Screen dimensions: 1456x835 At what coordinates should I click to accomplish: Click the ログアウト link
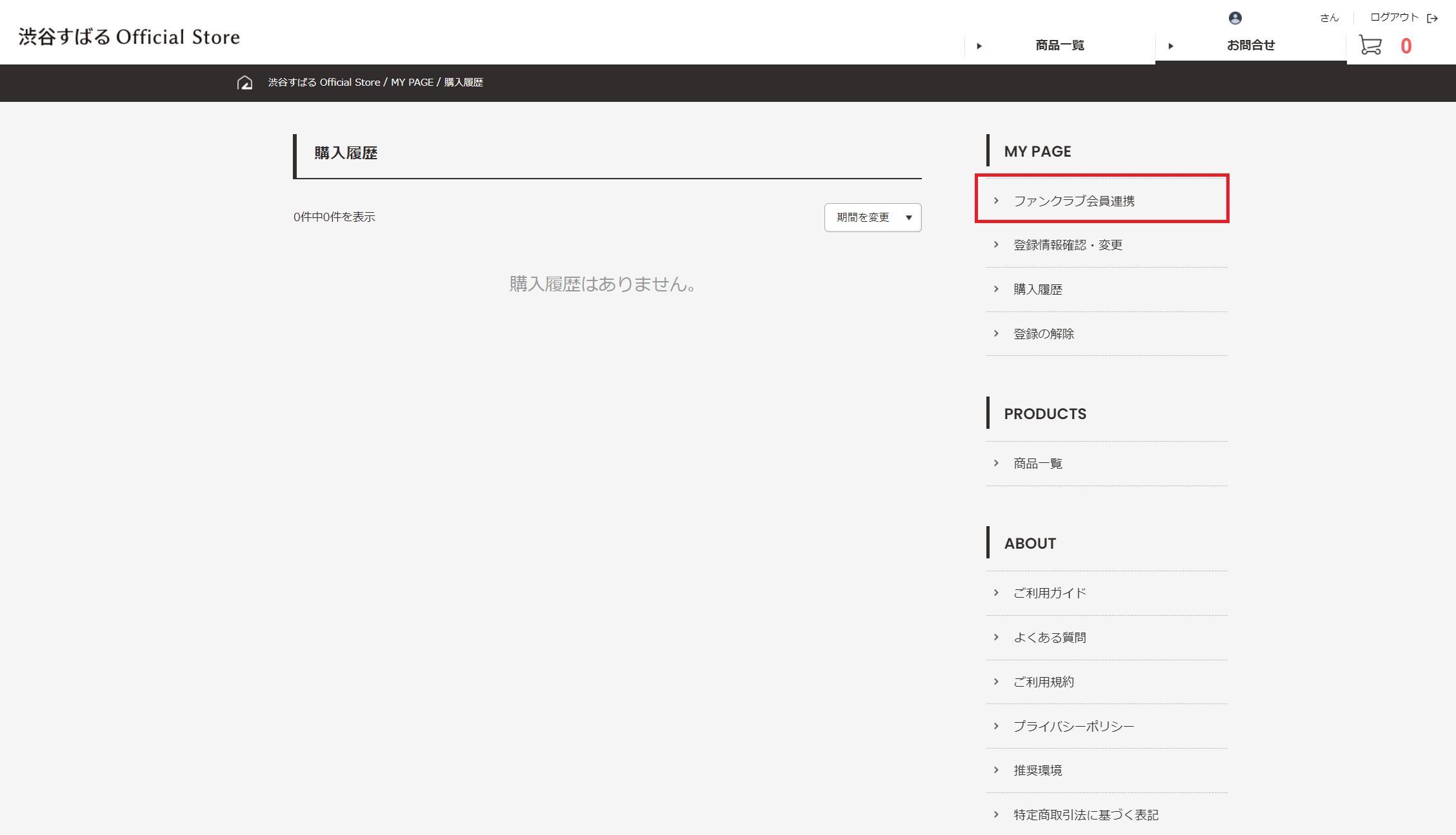[1394, 17]
